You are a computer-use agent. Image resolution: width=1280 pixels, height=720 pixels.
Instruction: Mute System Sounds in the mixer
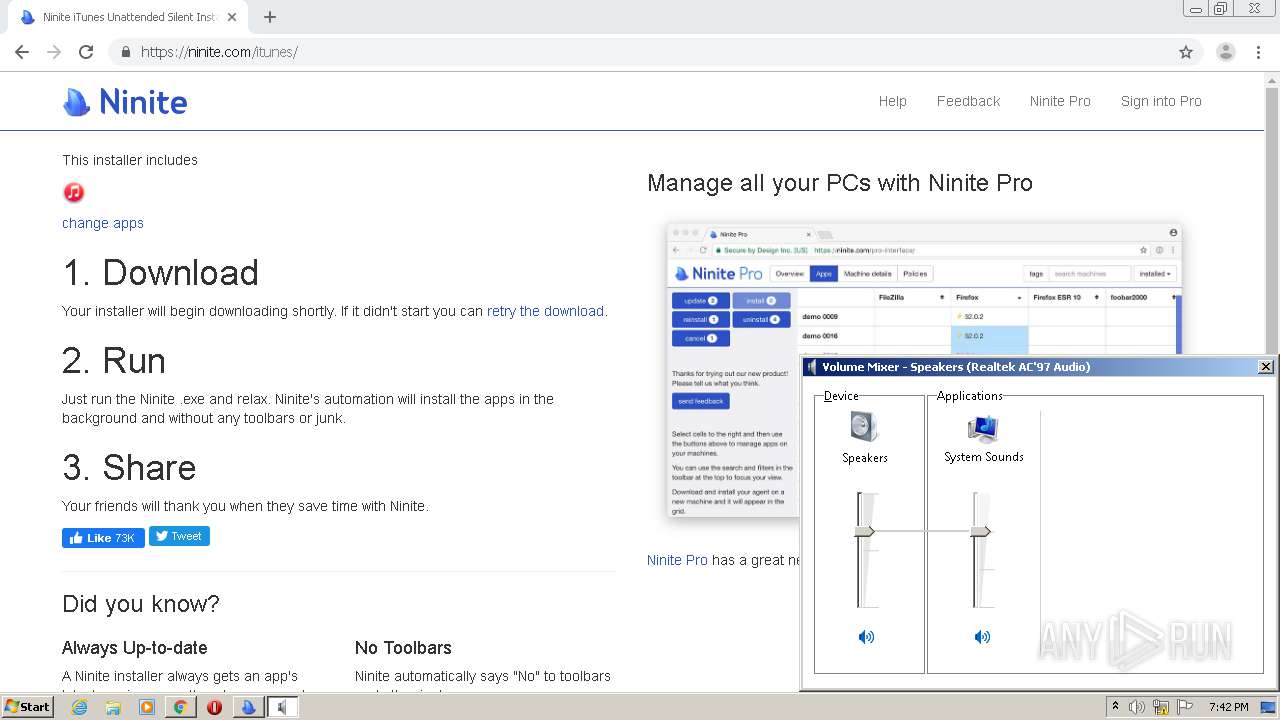tap(982, 637)
